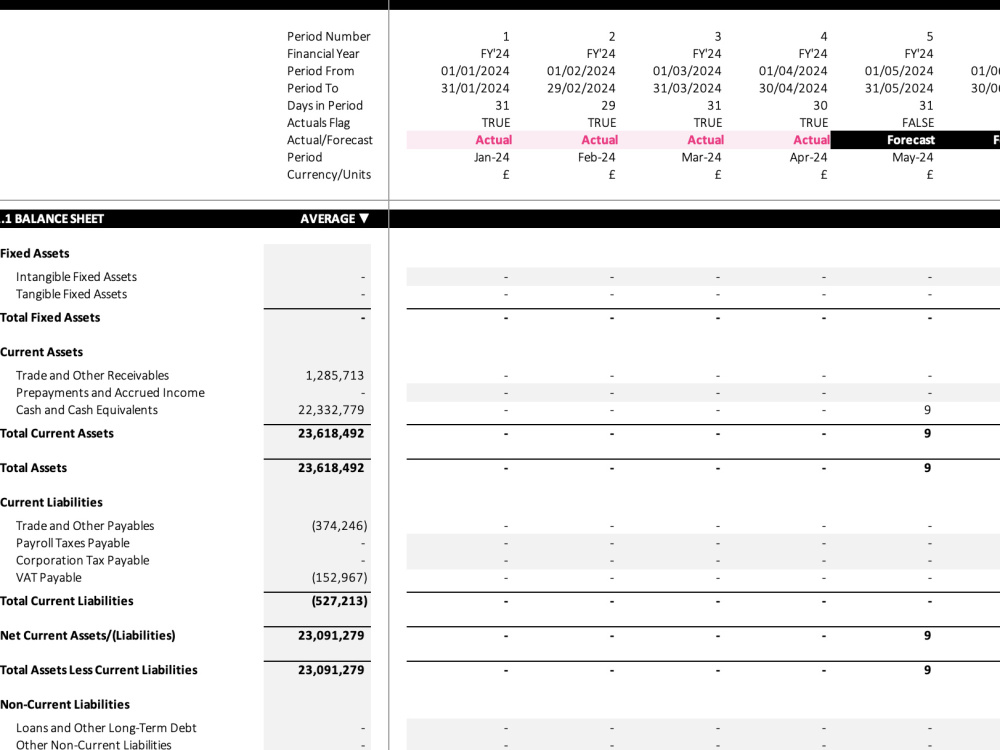Click the Actuals Flag label
The width and height of the screenshot is (1000, 750).
click(318, 123)
